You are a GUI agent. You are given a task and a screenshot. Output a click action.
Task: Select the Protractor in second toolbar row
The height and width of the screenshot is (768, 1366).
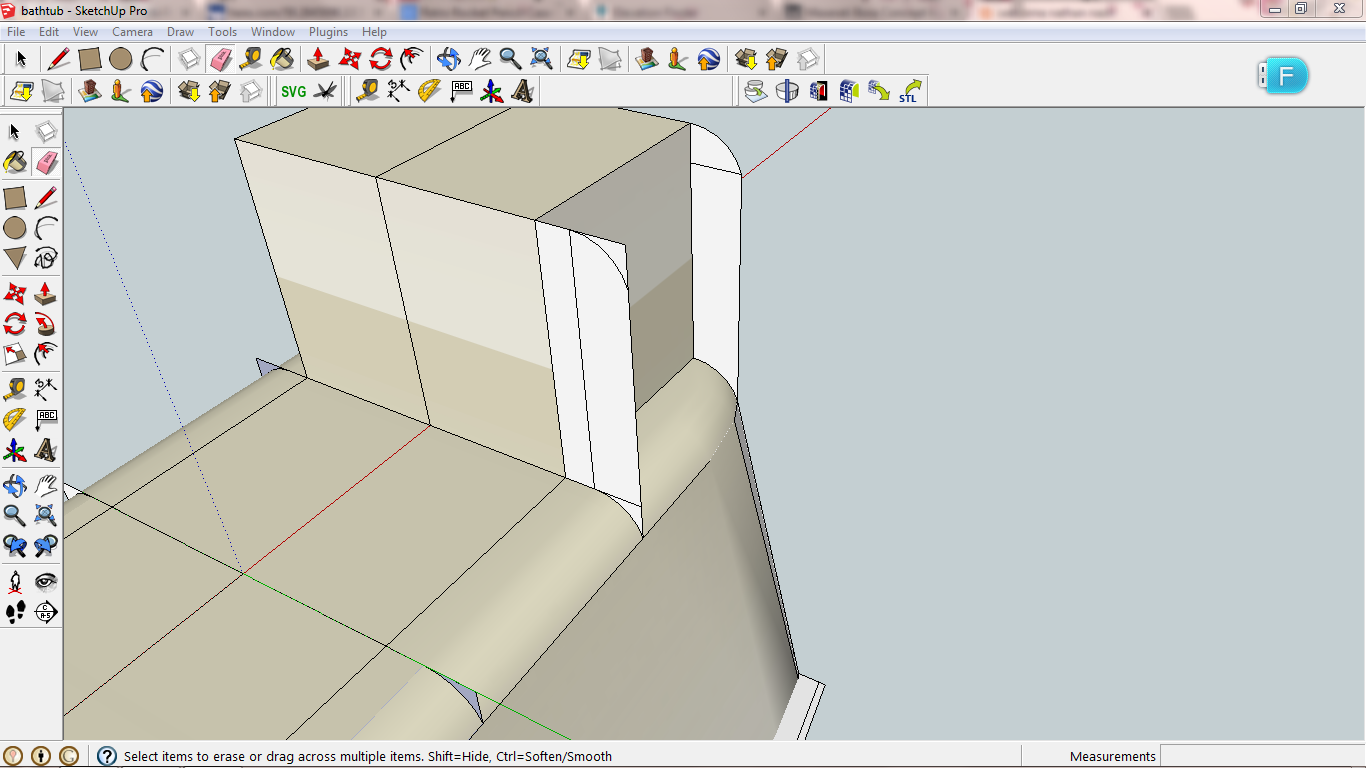click(429, 91)
